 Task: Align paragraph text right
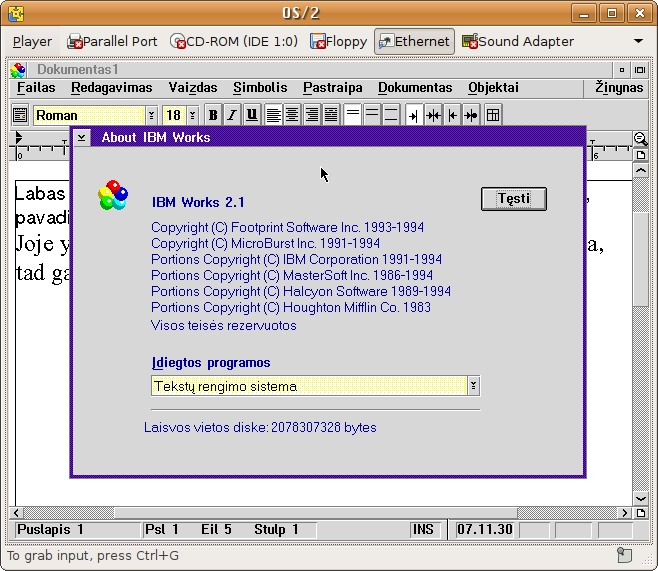pos(312,115)
